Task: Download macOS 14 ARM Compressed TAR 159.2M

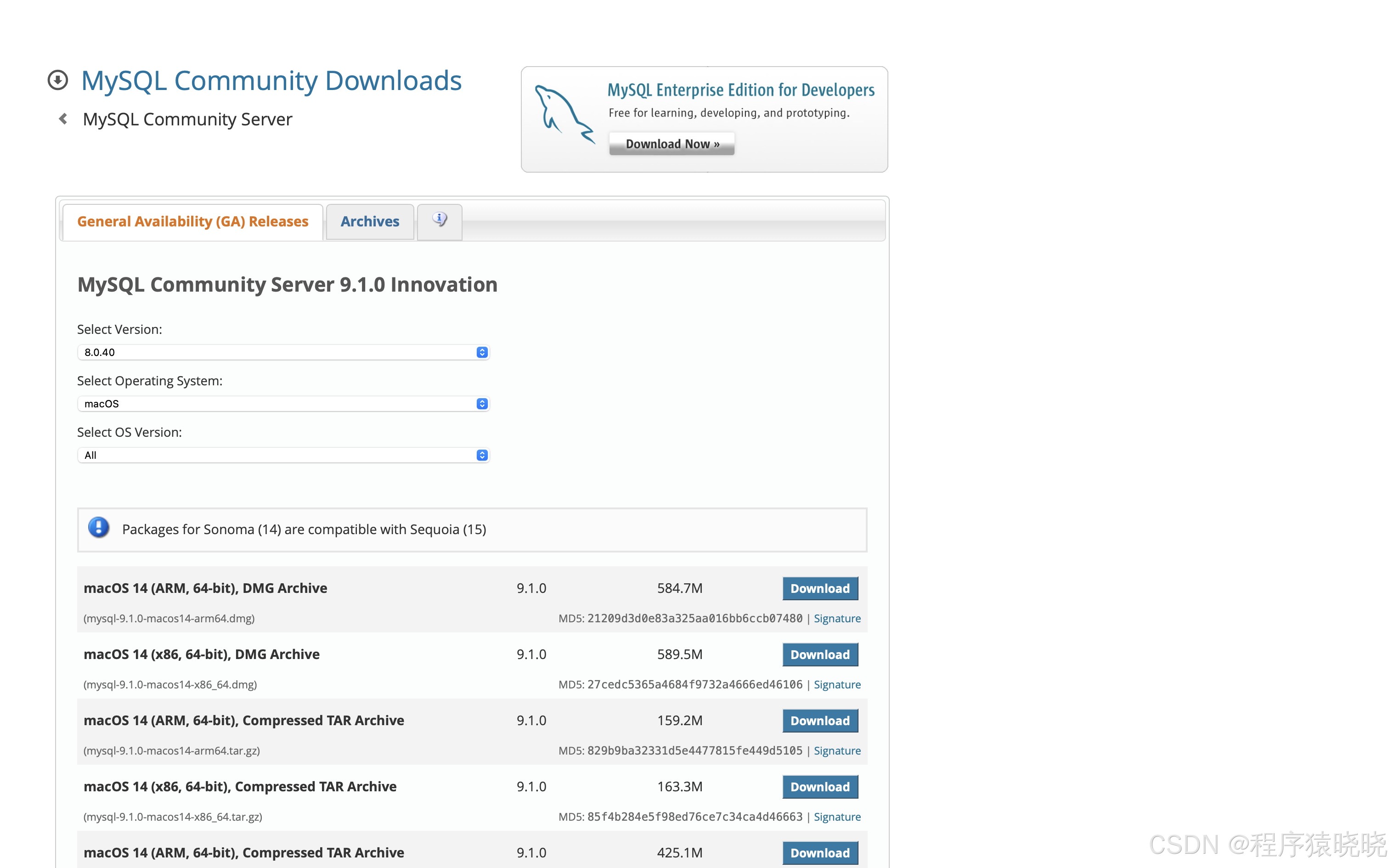Action: pos(820,721)
